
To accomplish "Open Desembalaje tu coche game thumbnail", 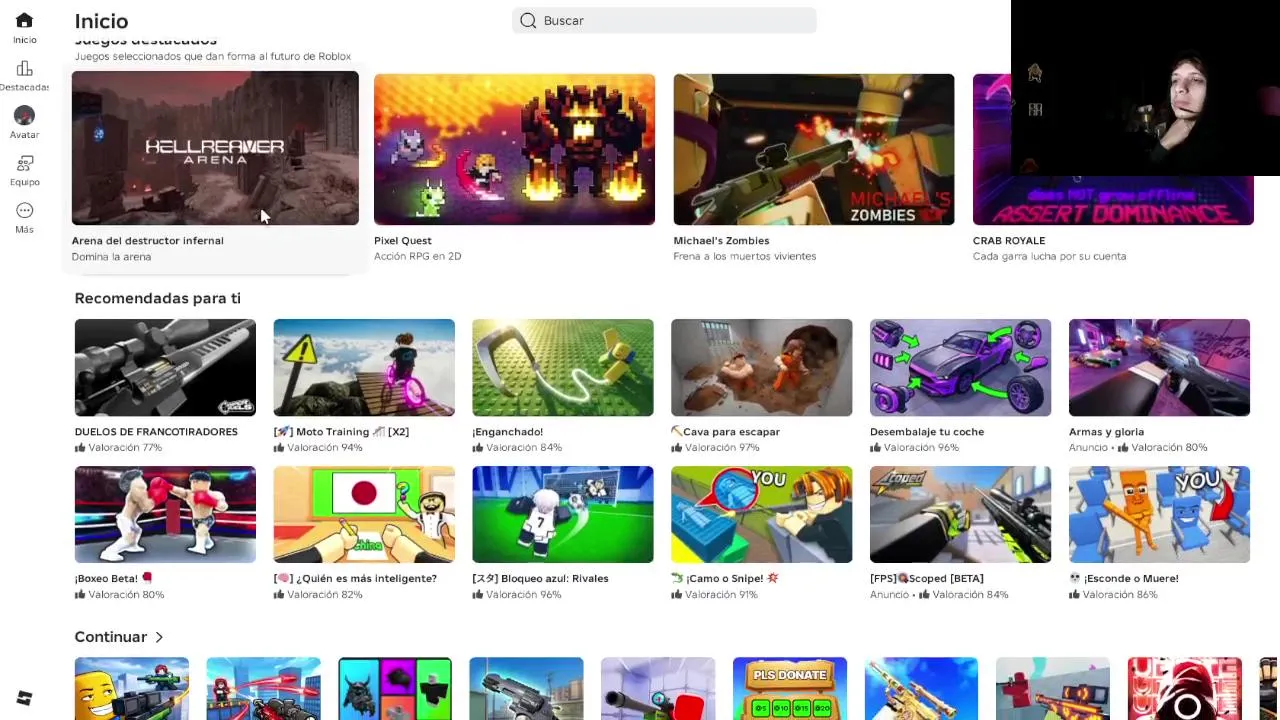I will [x=960, y=367].
